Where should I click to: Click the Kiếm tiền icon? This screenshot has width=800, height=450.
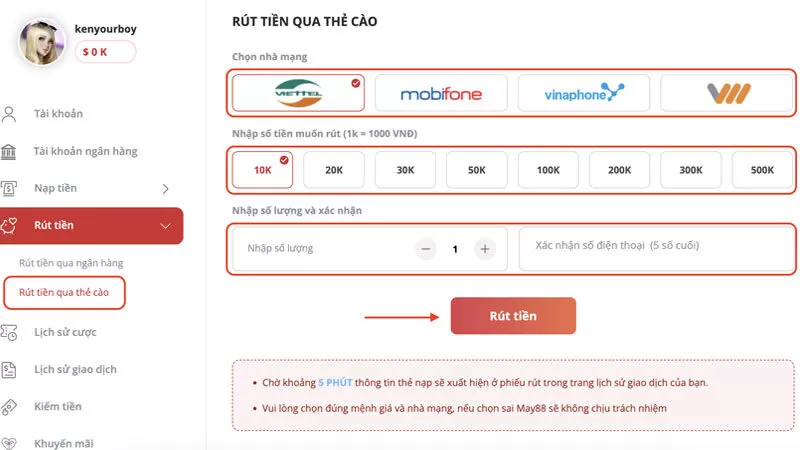(10, 406)
